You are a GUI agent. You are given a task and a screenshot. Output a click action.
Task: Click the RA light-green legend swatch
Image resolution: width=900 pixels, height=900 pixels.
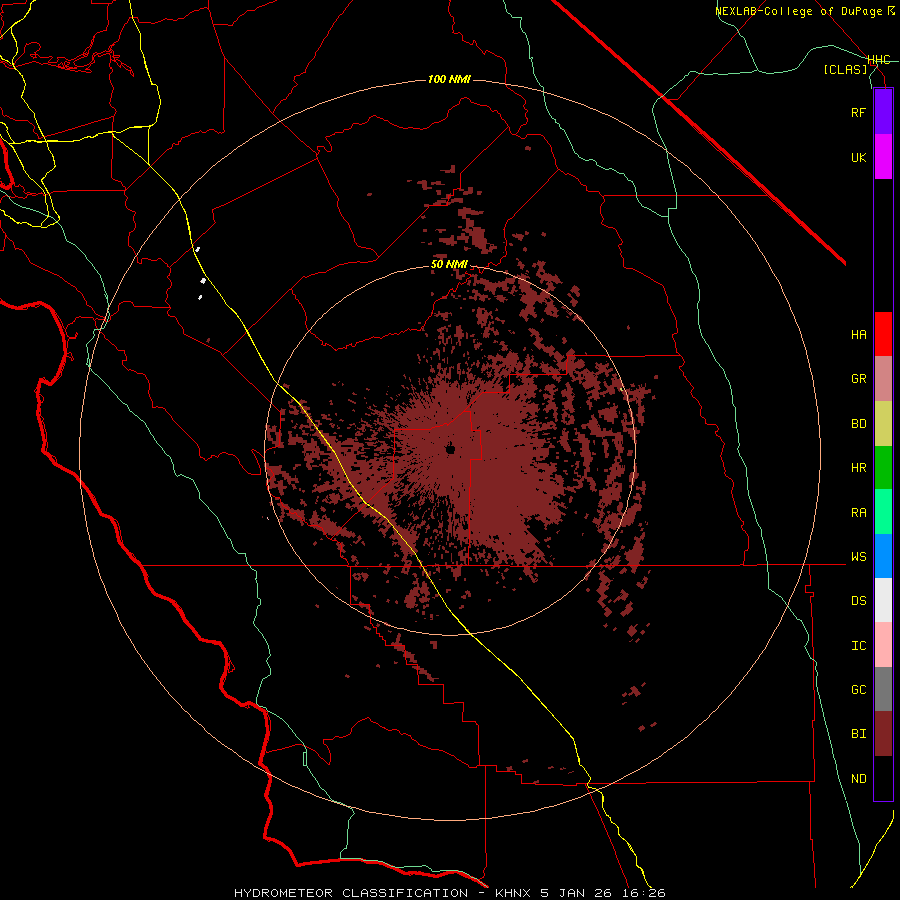883,512
